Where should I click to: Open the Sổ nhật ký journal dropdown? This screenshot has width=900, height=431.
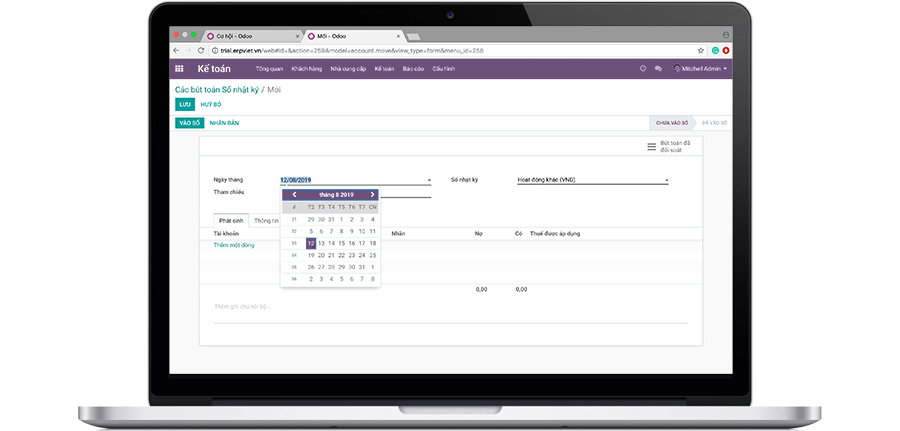pos(666,181)
